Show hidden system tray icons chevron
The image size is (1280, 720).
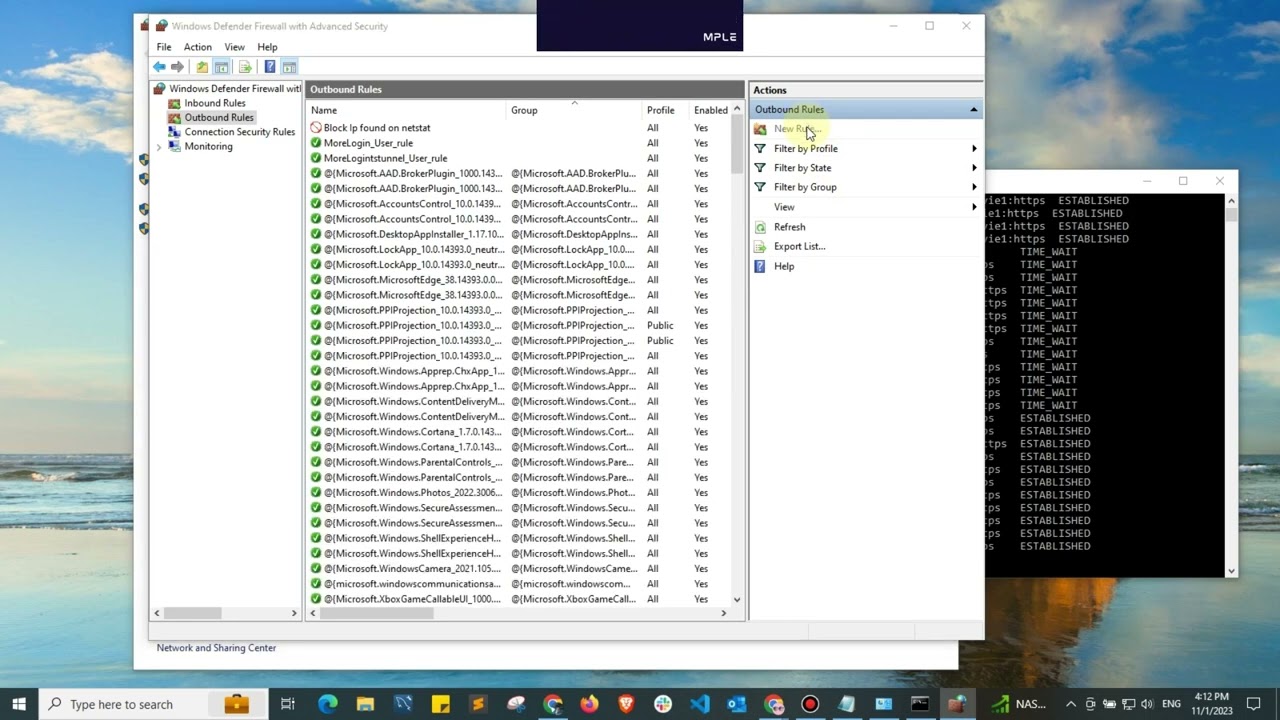tap(1071, 704)
